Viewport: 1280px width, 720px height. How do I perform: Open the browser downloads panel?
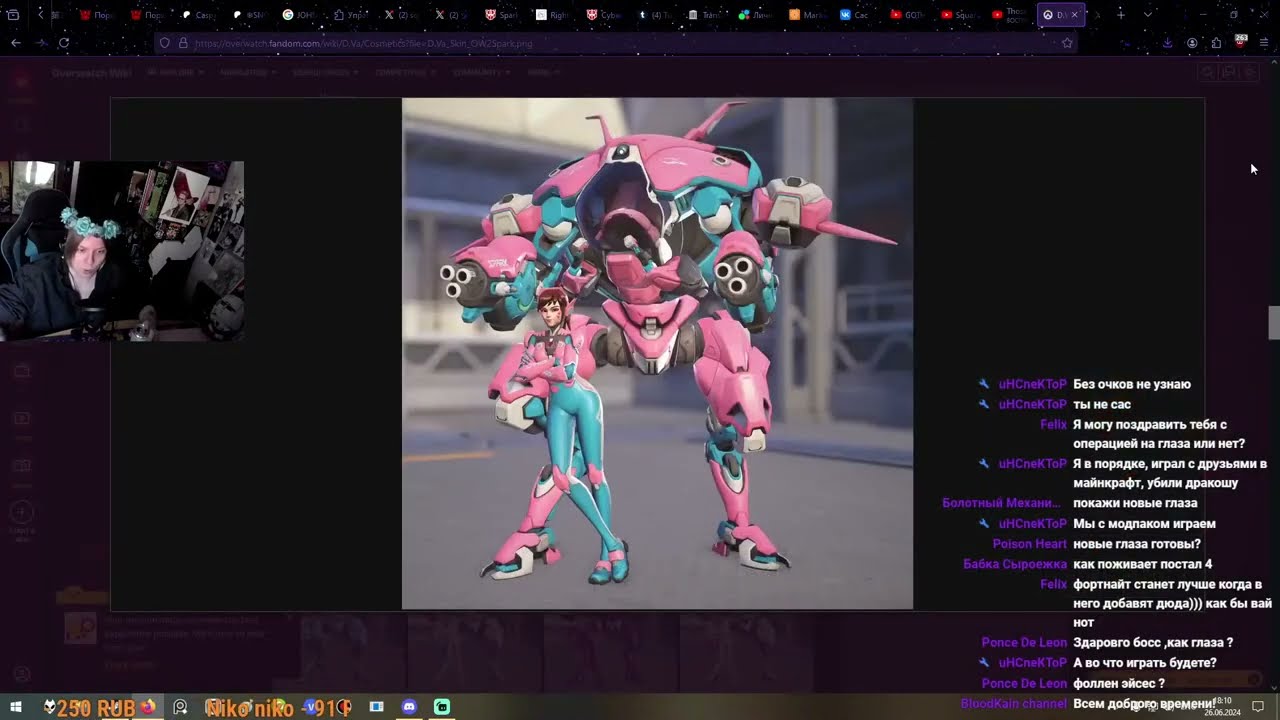coord(1167,43)
